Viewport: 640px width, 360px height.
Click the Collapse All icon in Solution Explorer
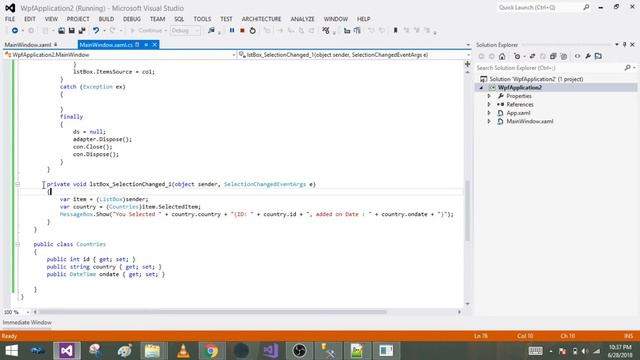(553, 56)
